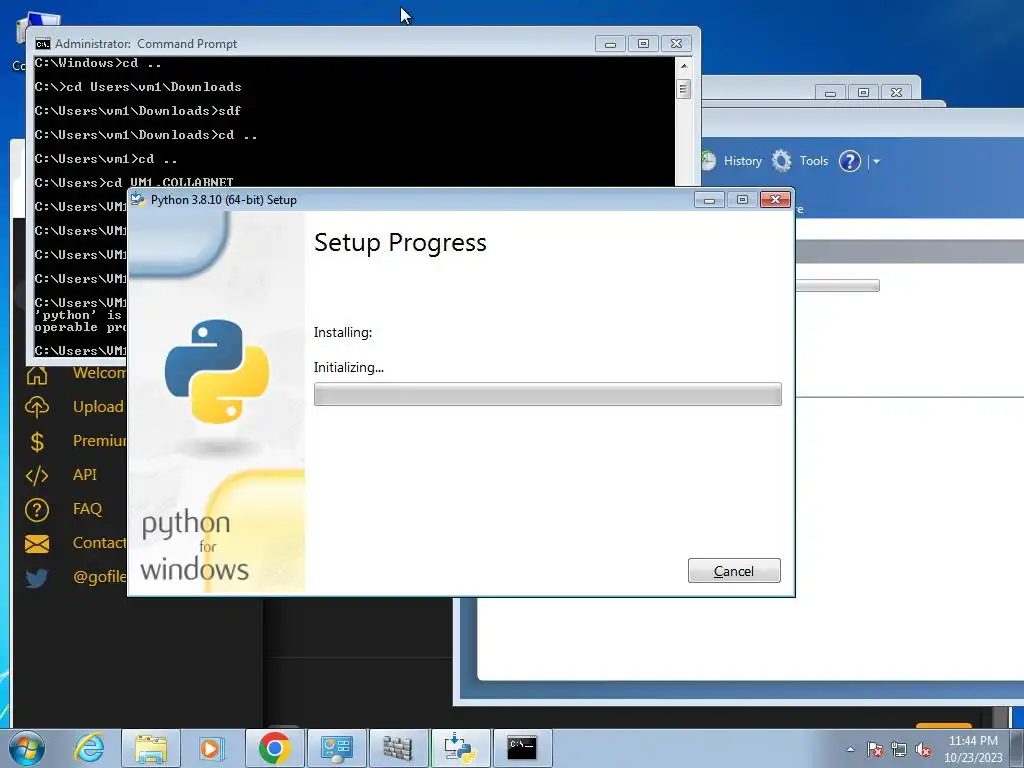This screenshot has width=1024, height=768.
Task: Open Windows Explorer from the taskbar
Action: coord(151,748)
